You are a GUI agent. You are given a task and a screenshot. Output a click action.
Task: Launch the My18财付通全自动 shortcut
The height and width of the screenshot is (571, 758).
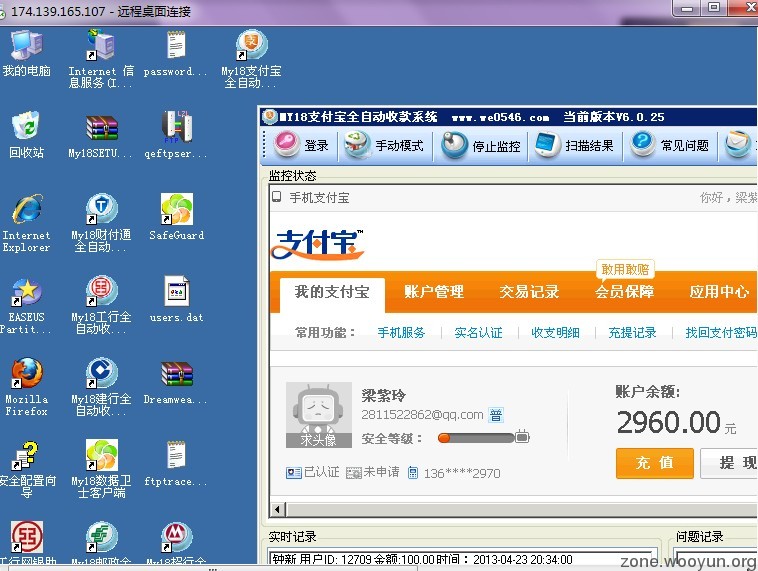tap(101, 223)
